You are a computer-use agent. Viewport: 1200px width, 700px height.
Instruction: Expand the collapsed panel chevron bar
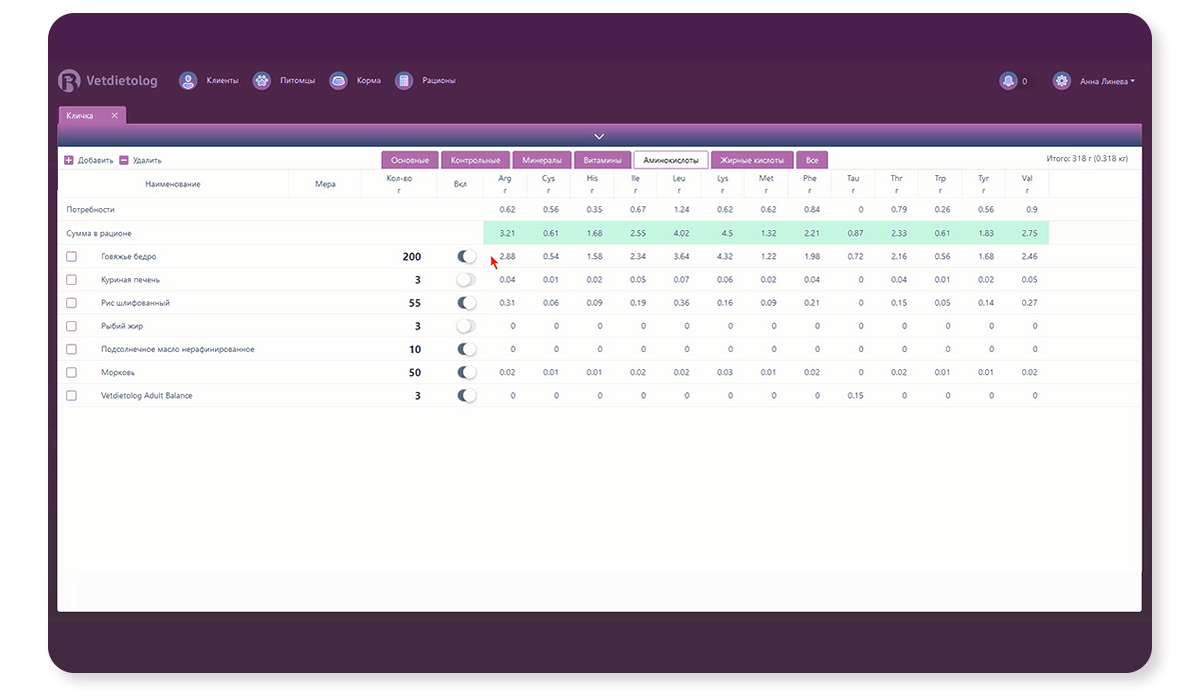click(599, 136)
